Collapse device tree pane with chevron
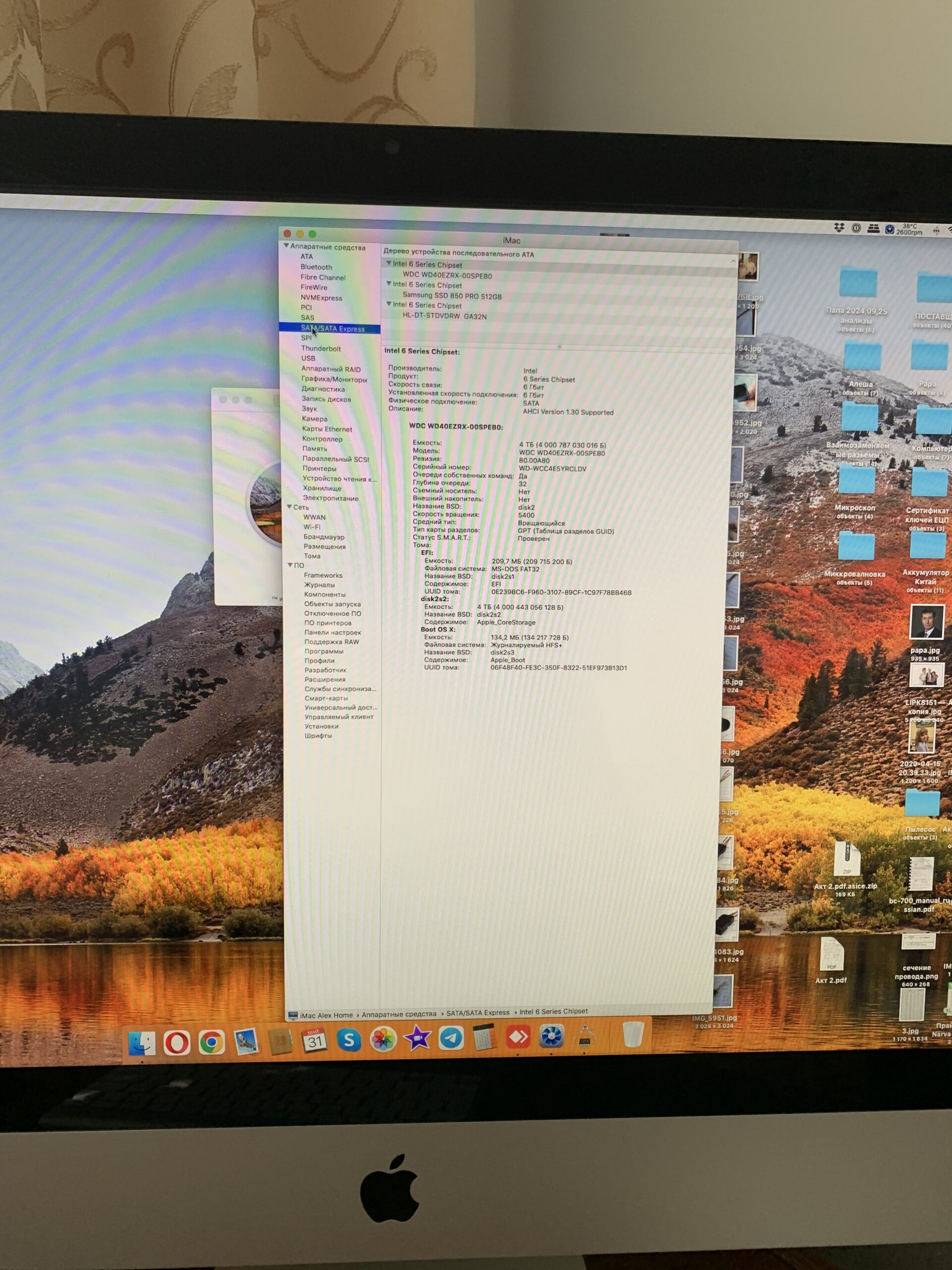Screen dimensions: 952x1270 click(x=733, y=261)
